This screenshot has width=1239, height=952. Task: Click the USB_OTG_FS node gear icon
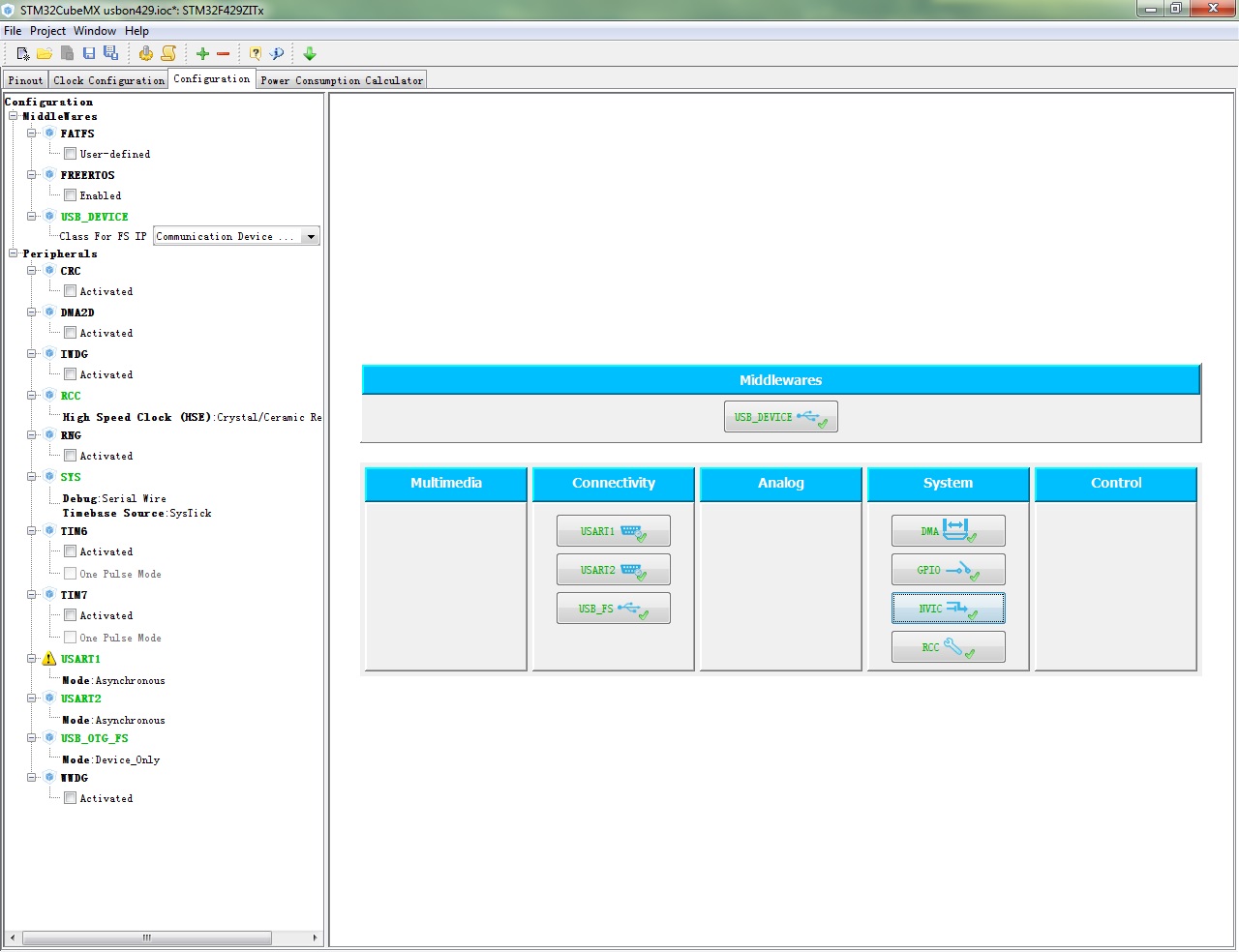point(49,738)
